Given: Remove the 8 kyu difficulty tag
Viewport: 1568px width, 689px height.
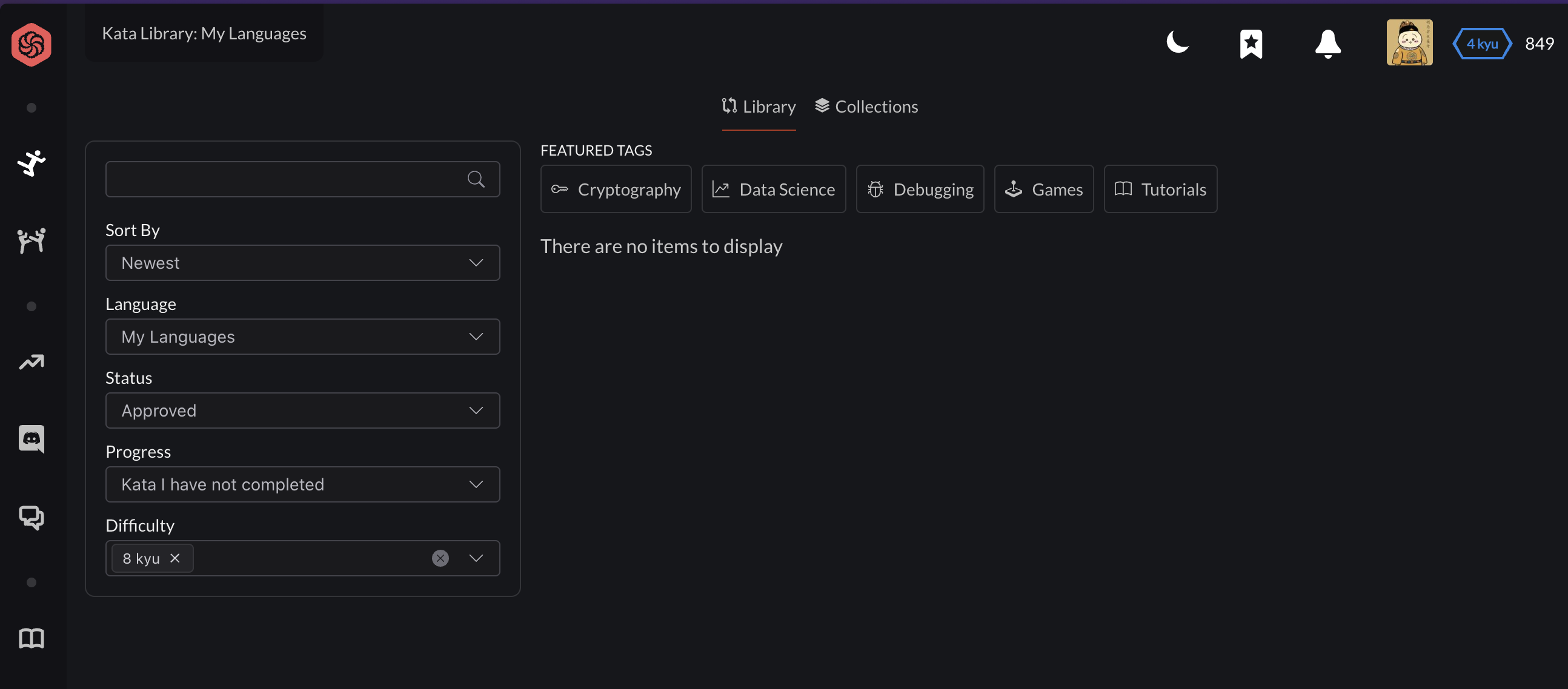Looking at the screenshot, I should point(174,558).
